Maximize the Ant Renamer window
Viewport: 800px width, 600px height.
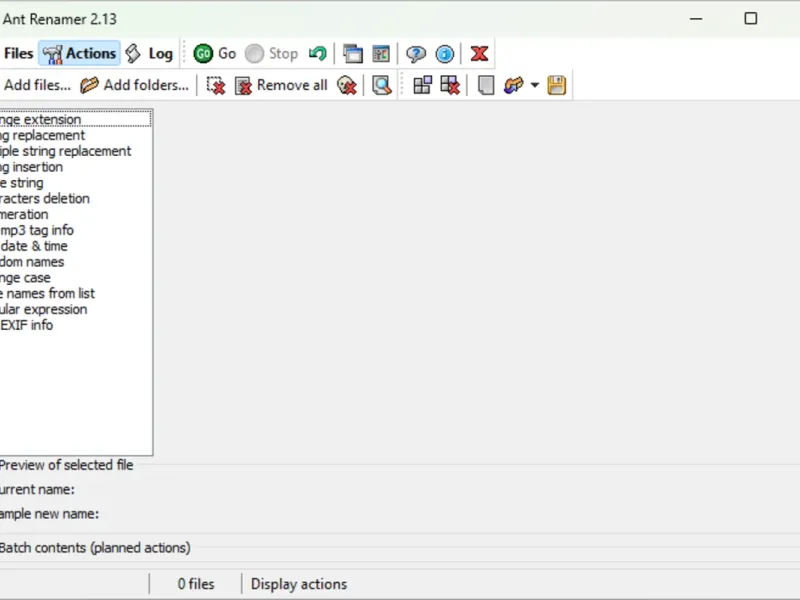pyautogui.click(x=751, y=19)
